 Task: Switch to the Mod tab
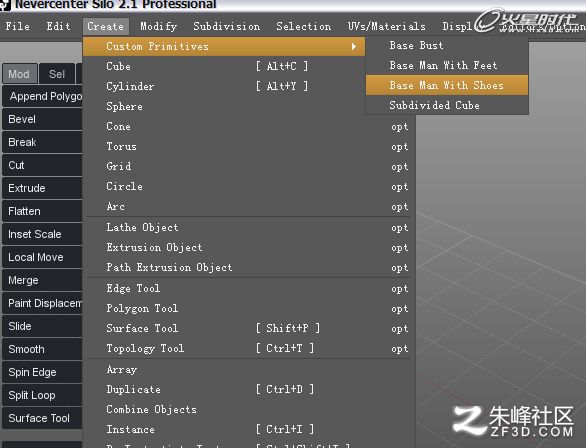click(x=19, y=74)
